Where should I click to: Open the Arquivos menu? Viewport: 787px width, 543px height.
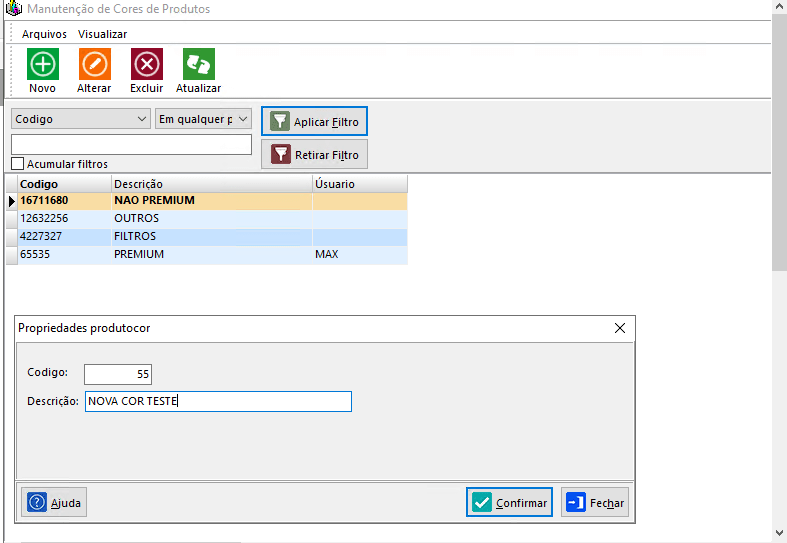44,34
